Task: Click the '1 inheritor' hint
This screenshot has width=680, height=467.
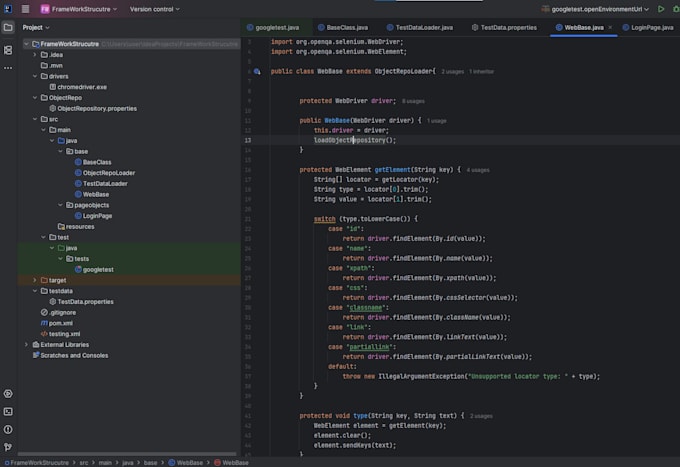Action: 481,72
